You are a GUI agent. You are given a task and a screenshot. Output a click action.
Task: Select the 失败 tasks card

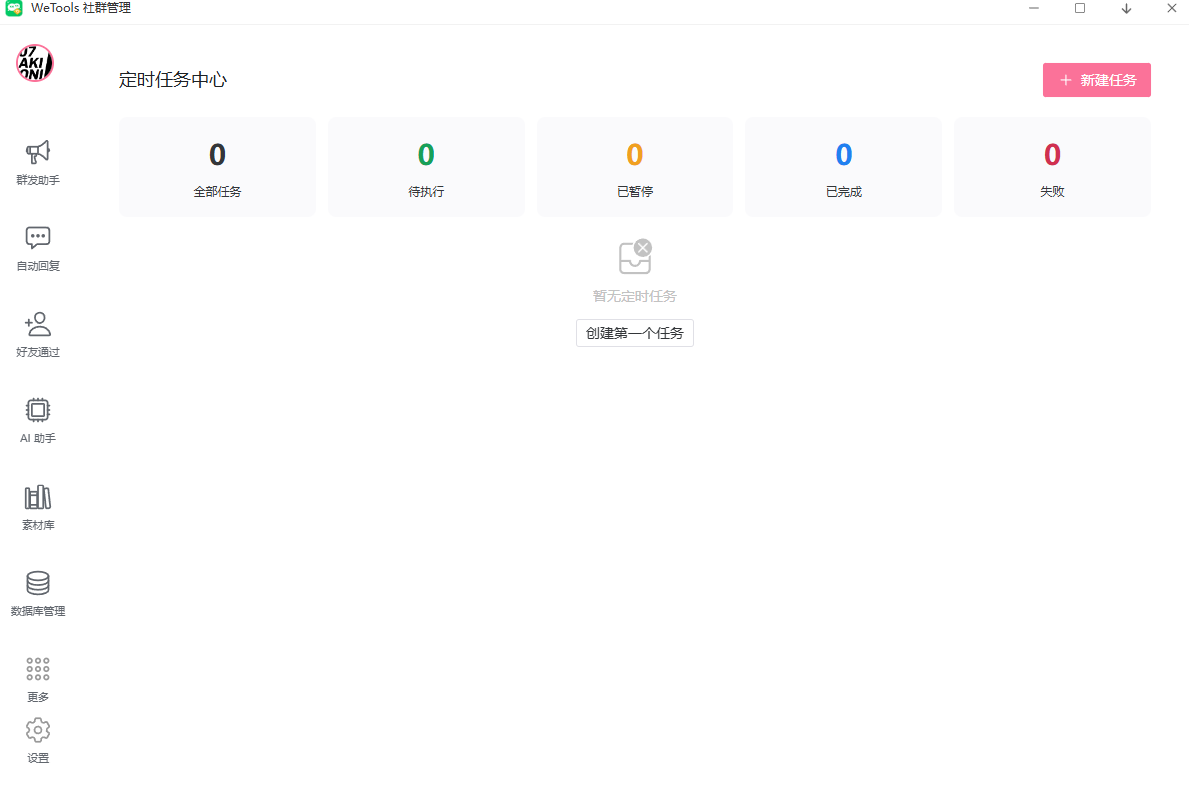(1052, 167)
